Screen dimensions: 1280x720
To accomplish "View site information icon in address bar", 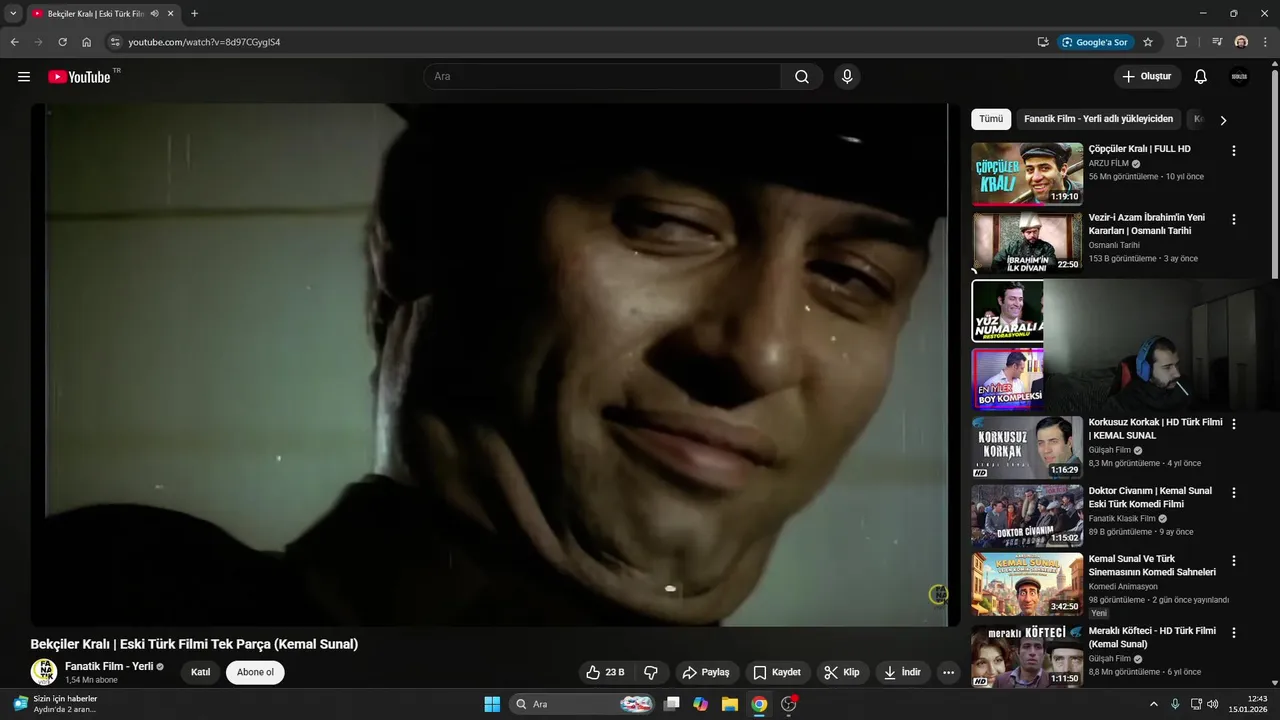I will [x=115, y=42].
